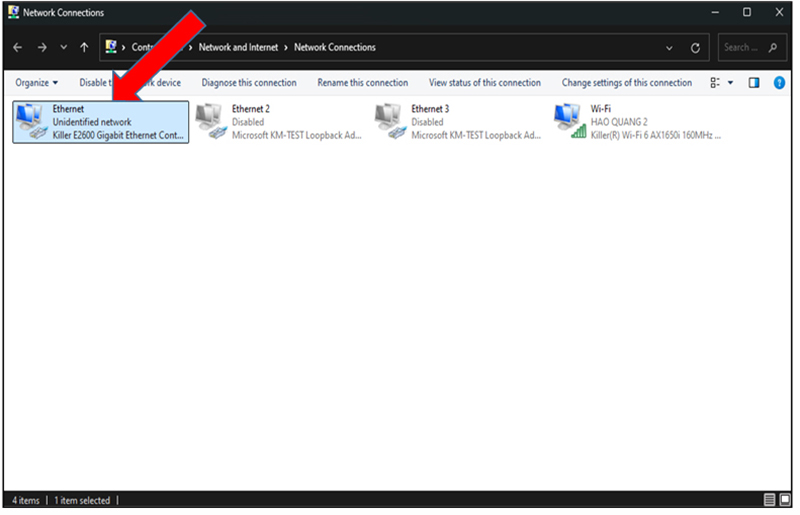Click the breadcrumb chevron before Network Connections

286,48
